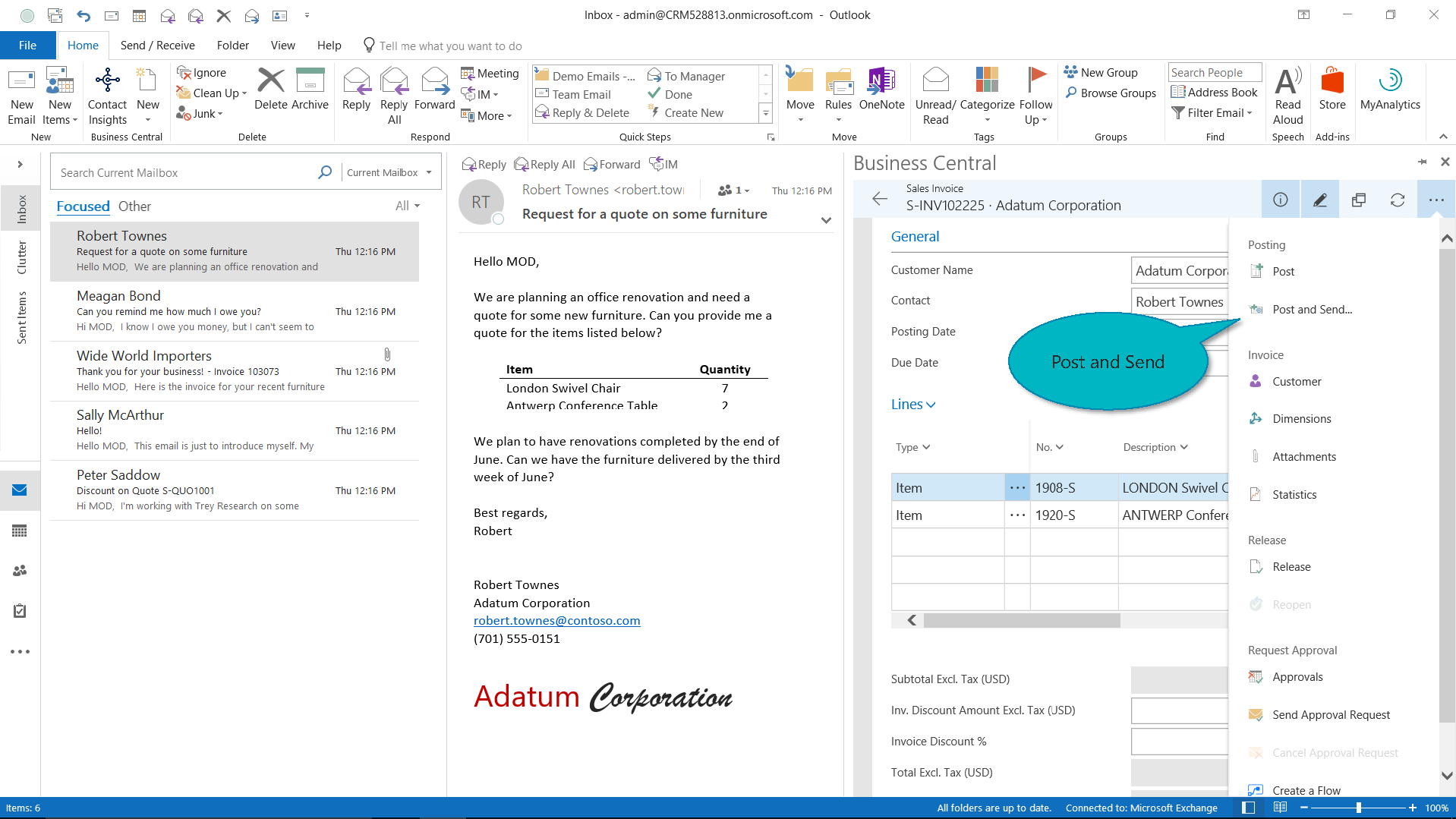
Task: Click the Search Current Mailbox field
Action: pyautogui.click(x=186, y=173)
